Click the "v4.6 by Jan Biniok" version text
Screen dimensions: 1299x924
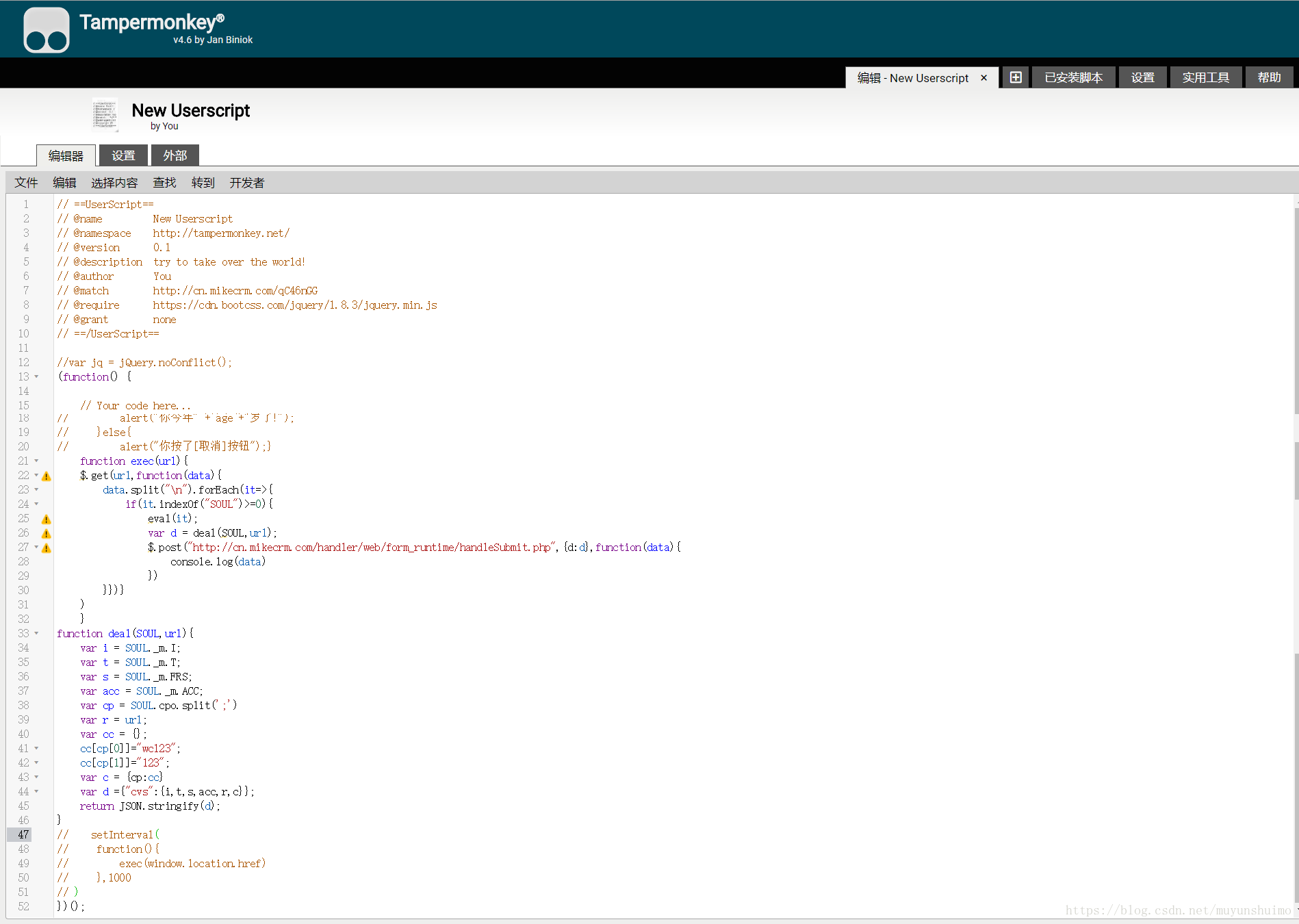[213, 40]
